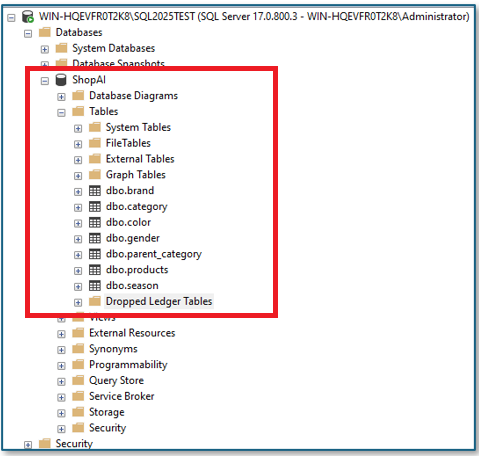
Task: Click the External Resources folder icon
Action: [78, 333]
